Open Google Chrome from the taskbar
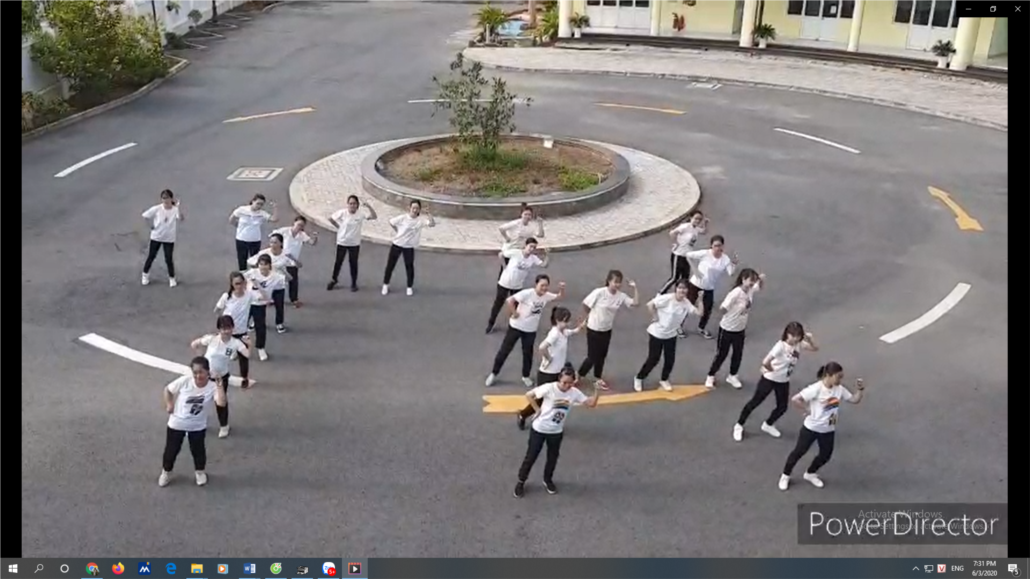The width and height of the screenshot is (1030, 579). click(x=92, y=568)
